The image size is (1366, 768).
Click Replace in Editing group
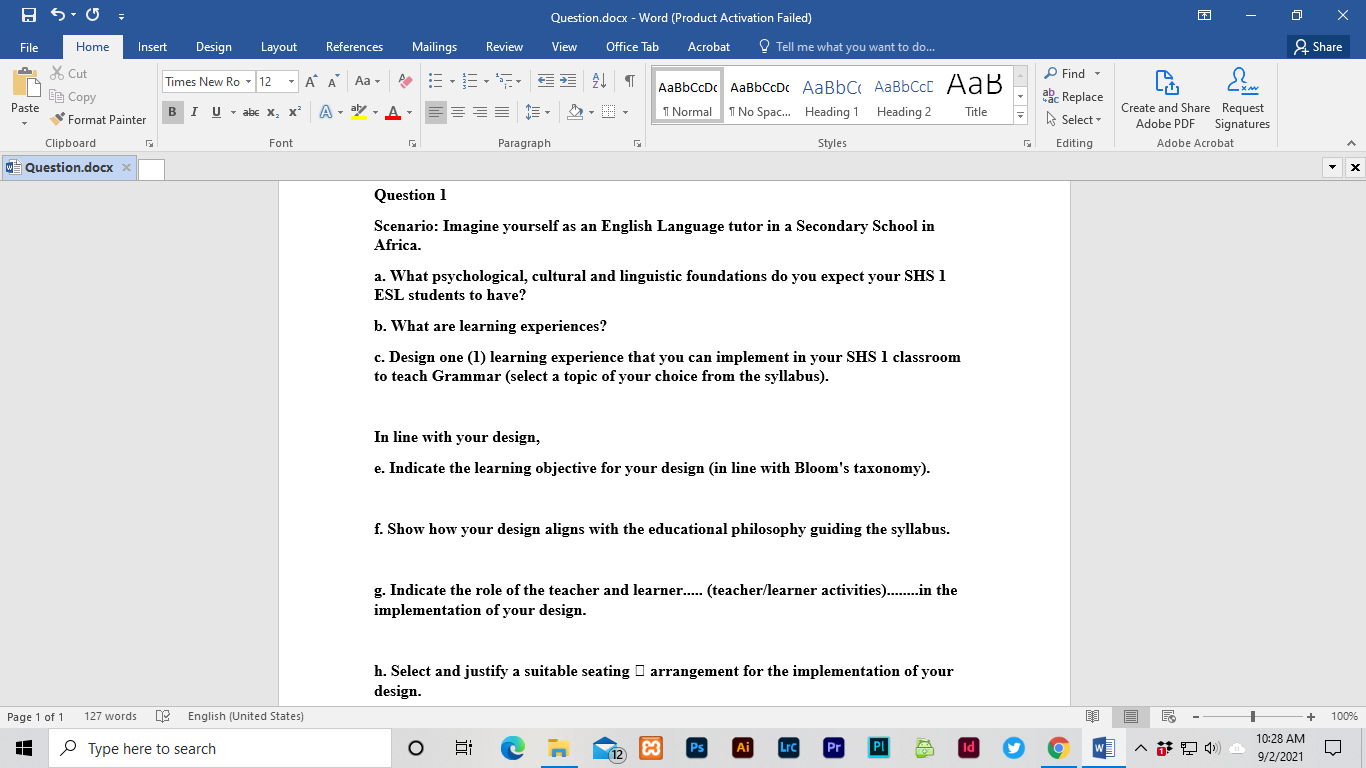(x=1073, y=97)
